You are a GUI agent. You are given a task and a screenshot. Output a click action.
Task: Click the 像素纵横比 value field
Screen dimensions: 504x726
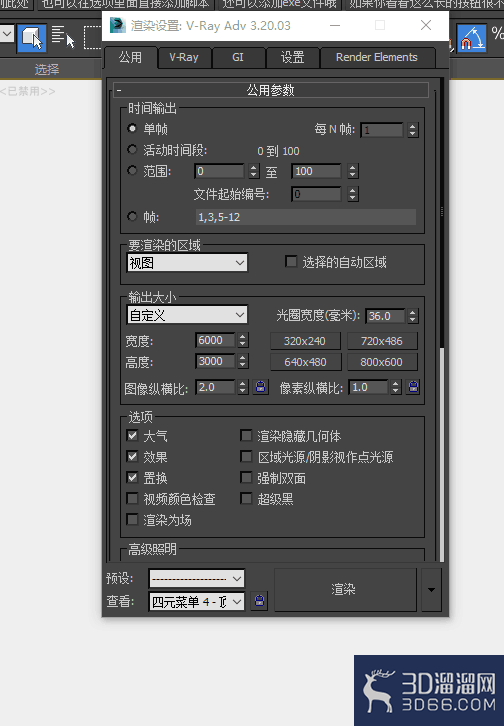368,387
